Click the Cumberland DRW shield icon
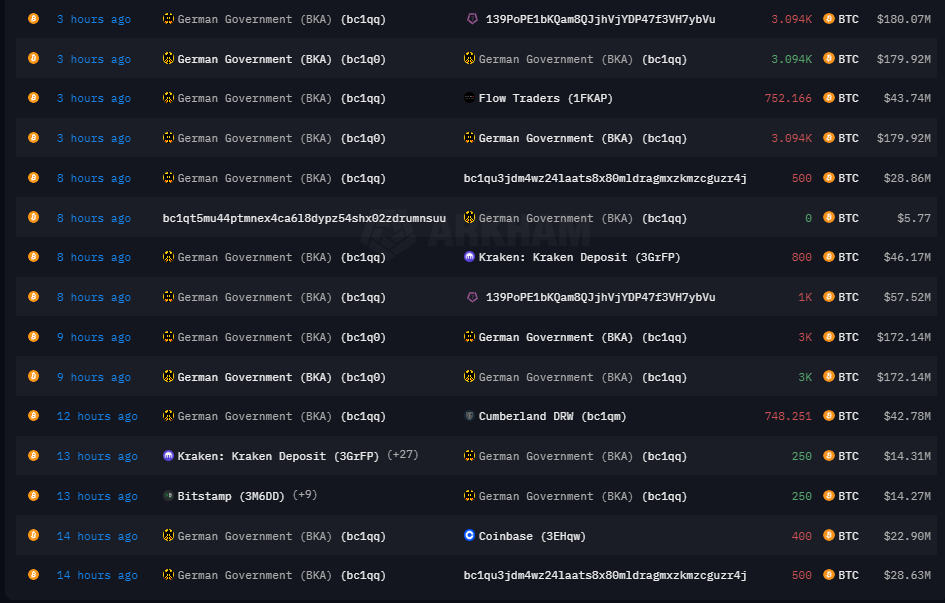This screenshot has width=945, height=603. (x=469, y=416)
